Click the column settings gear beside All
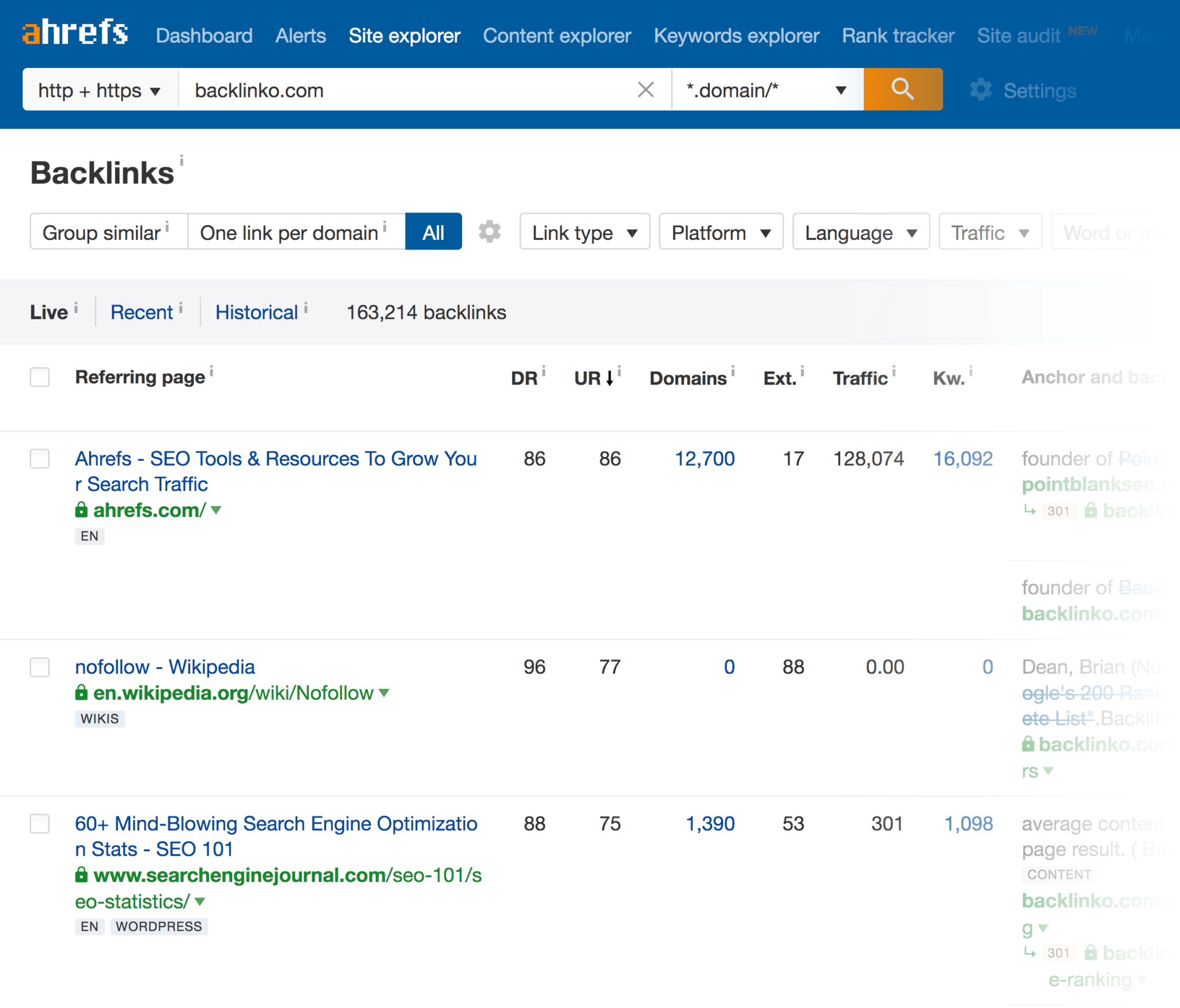 [x=489, y=232]
